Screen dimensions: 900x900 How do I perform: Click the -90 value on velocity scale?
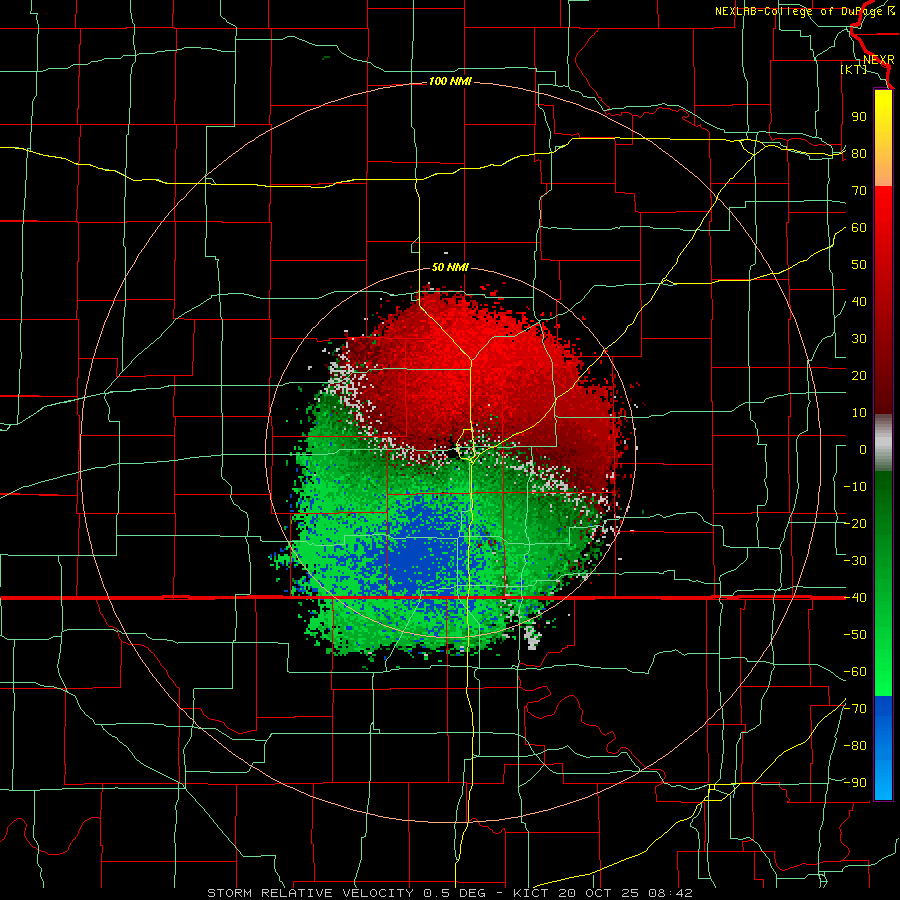855,783
